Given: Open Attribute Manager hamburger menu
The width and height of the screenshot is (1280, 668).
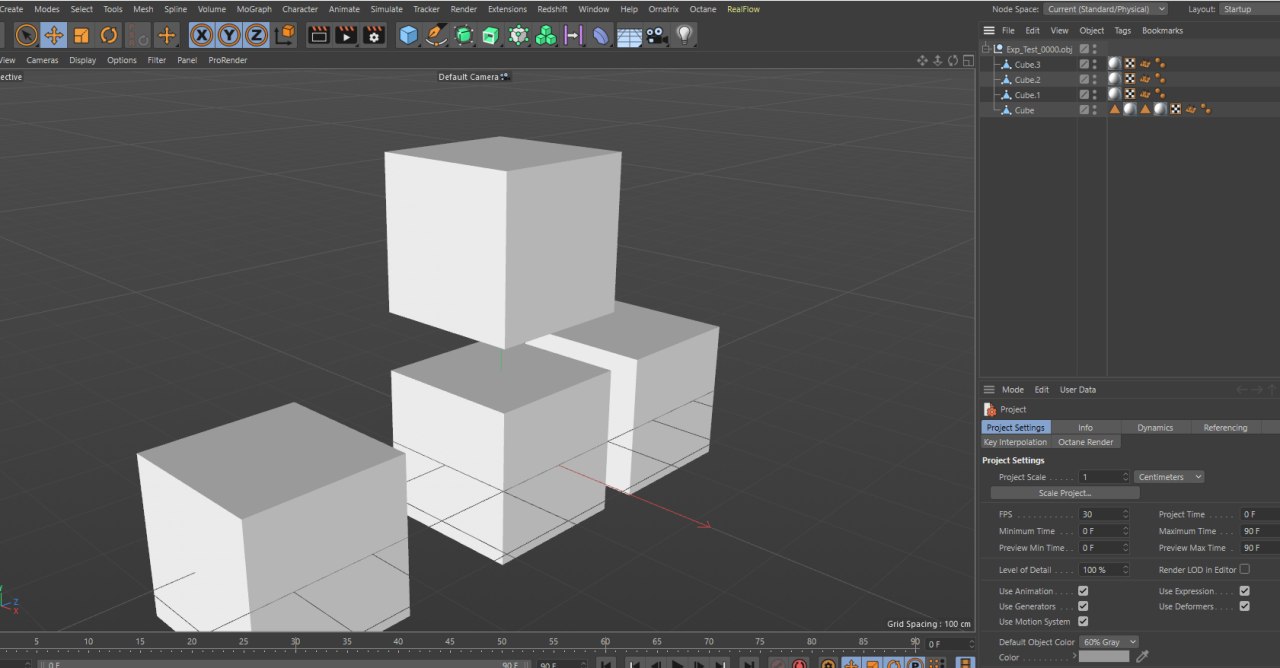Looking at the screenshot, I should 989,390.
